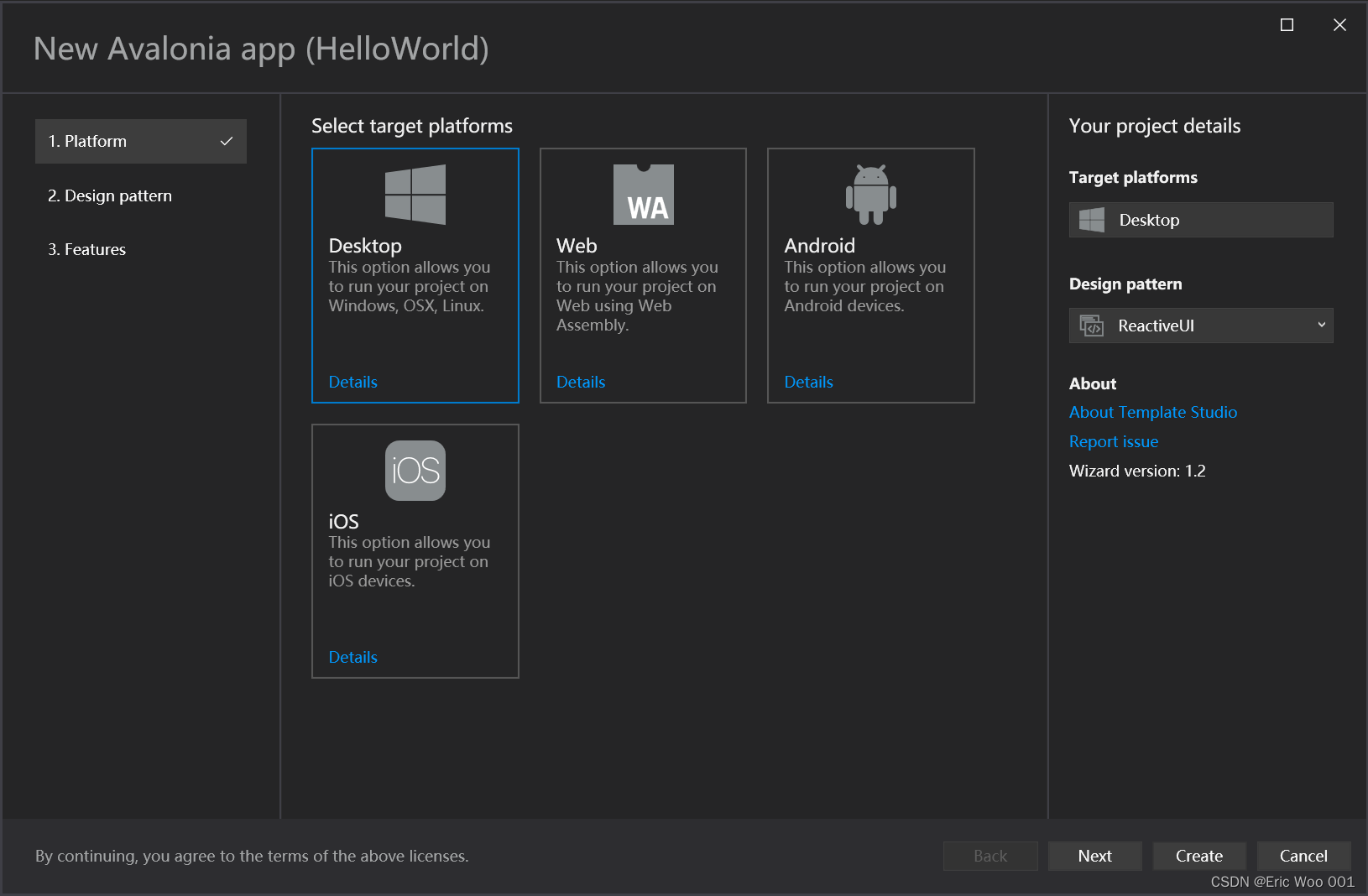Screen dimensions: 1368x896
Task: Click the Windows logo icon on Desktop card
Action: tap(415, 194)
